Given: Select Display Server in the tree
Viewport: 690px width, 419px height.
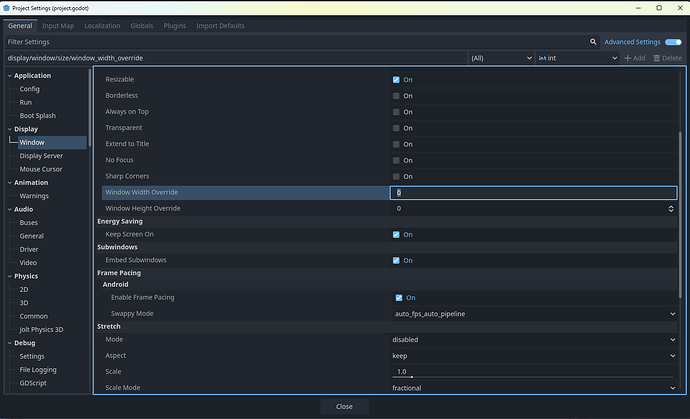Looking at the screenshot, I should (41, 156).
